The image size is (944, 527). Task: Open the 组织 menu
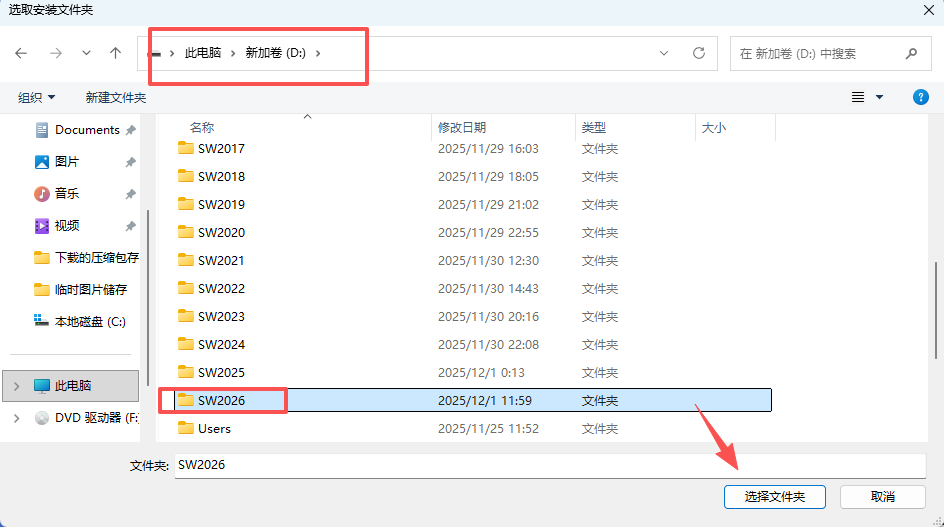click(x=36, y=97)
